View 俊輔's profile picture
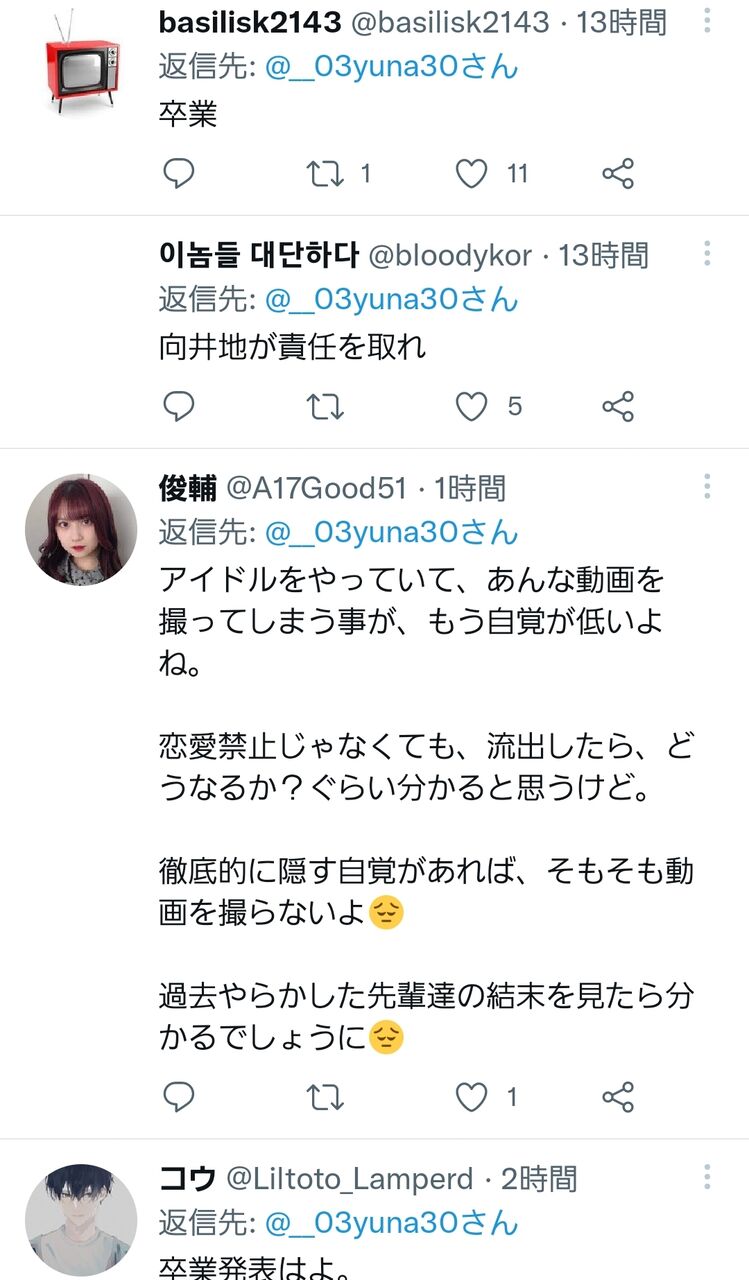Screen dimensions: 749x1280 pyautogui.click(x=81, y=529)
